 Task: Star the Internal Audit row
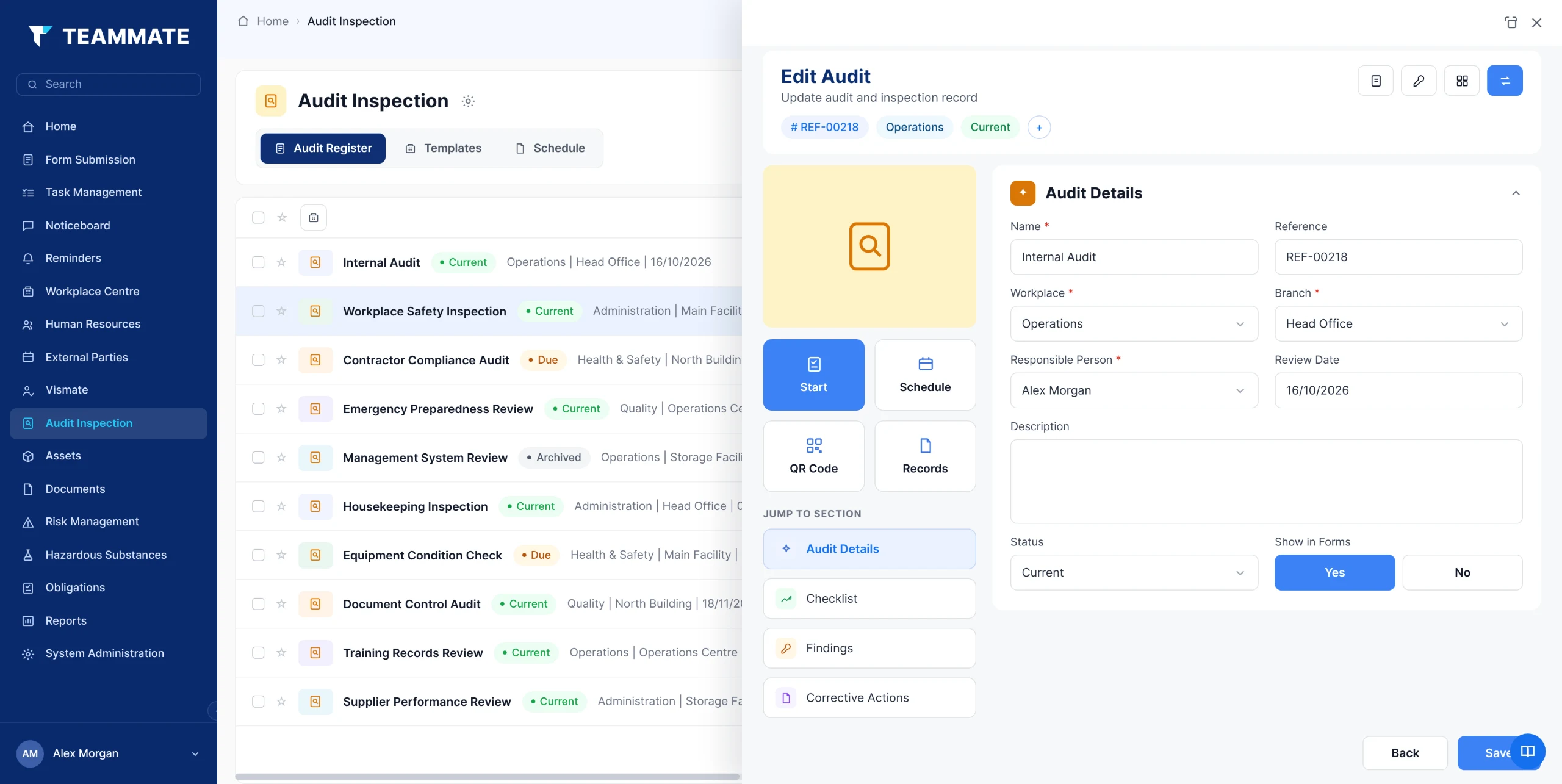tap(281, 262)
